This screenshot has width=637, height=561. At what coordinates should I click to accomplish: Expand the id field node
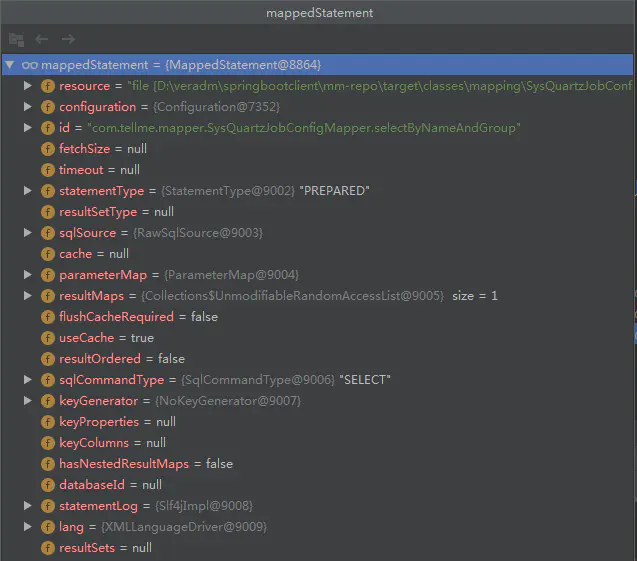coord(28,128)
